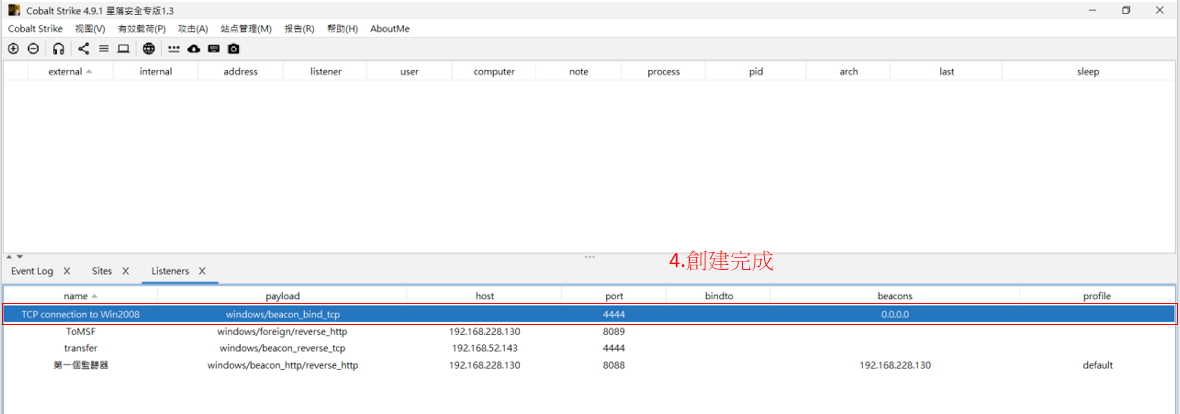Click windows/beacon_reverse_tcp payload cell
This screenshot has width=1180, height=414.
tap(282, 348)
